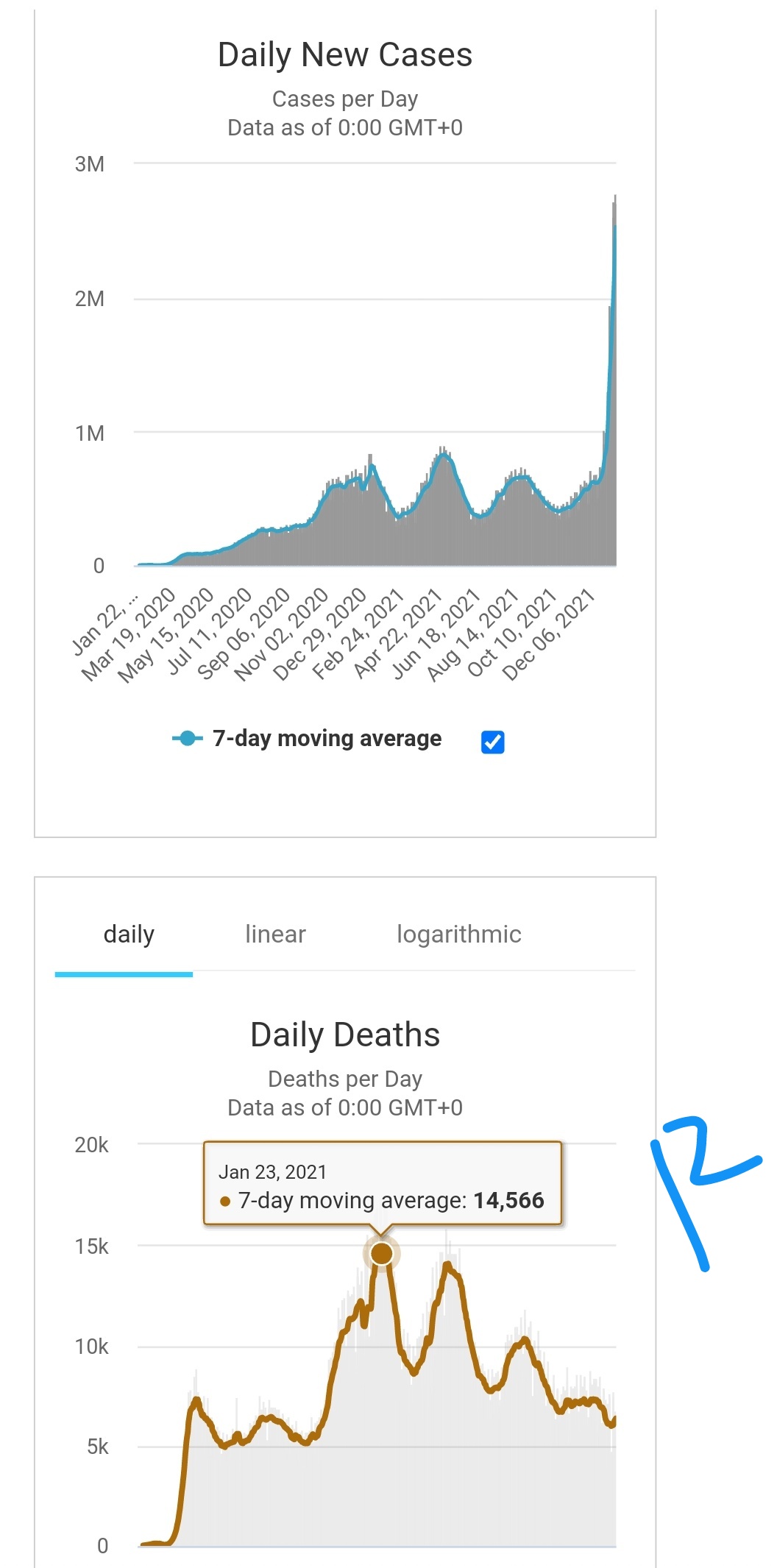Image resolution: width=777 pixels, height=1568 pixels.
Task: Click the Mar 19, 2020 axis label
Action: click(x=129, y=635)
